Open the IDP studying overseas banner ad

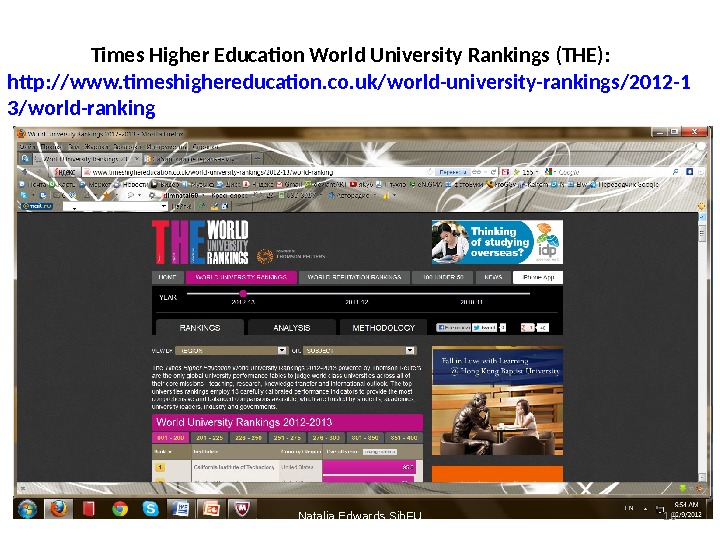tap(497, 242)
